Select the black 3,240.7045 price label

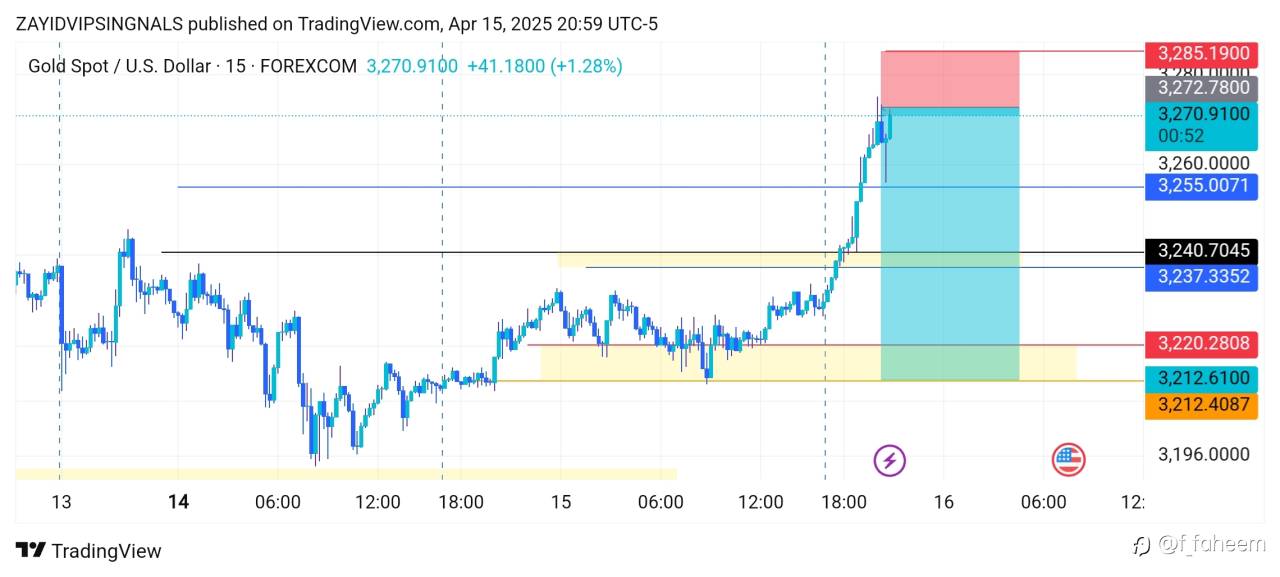(x=1201, y=250)
